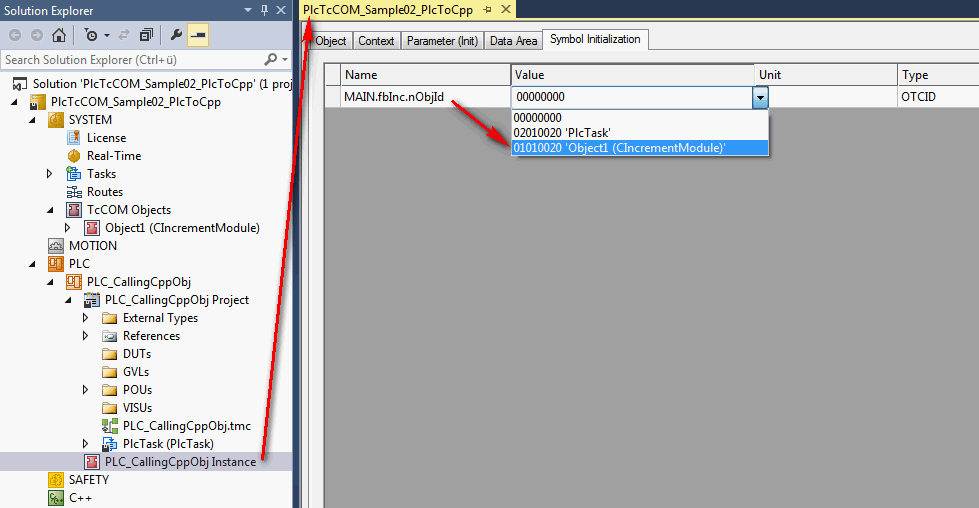Click the PLC_CallingCppObj Instance icon
Screen dimensions: 979x508
tap(92, 462)
